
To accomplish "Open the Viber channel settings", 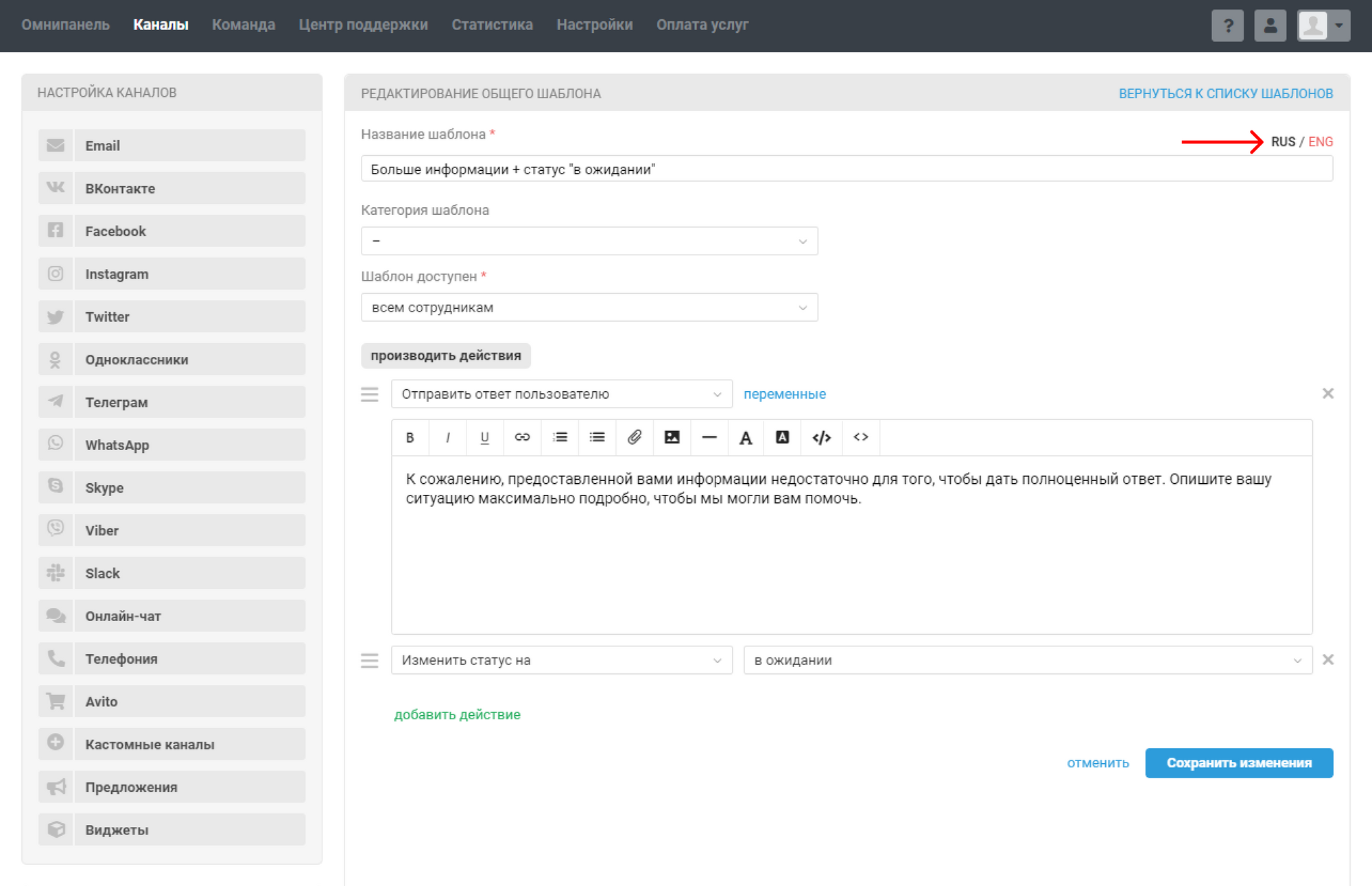I will [171, 531].
